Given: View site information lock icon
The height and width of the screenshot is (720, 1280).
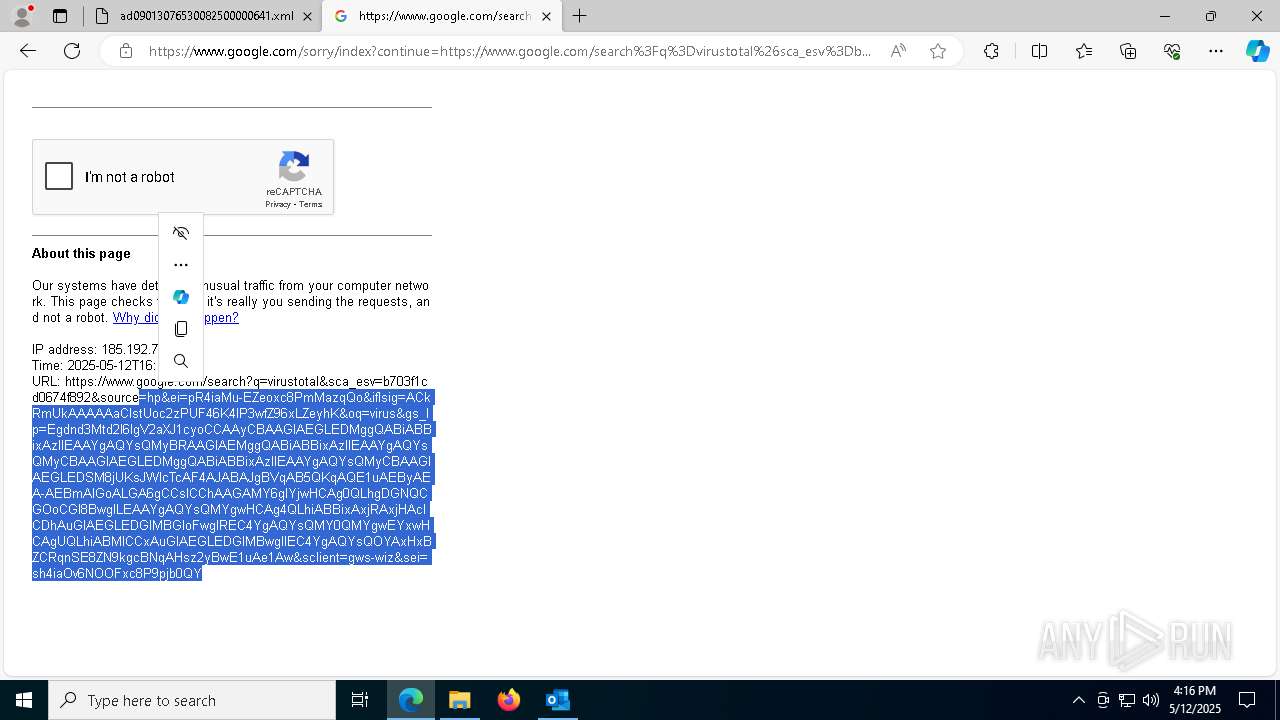Looking at the screenshot, I should coord(125,51).
